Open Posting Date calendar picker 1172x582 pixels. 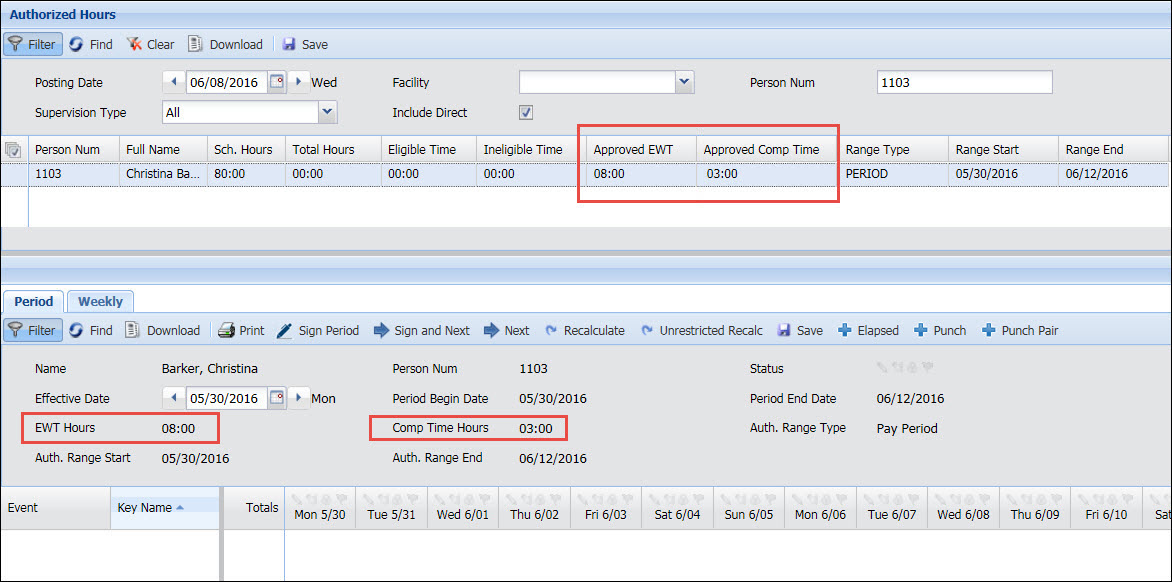[x=278, y=82]
